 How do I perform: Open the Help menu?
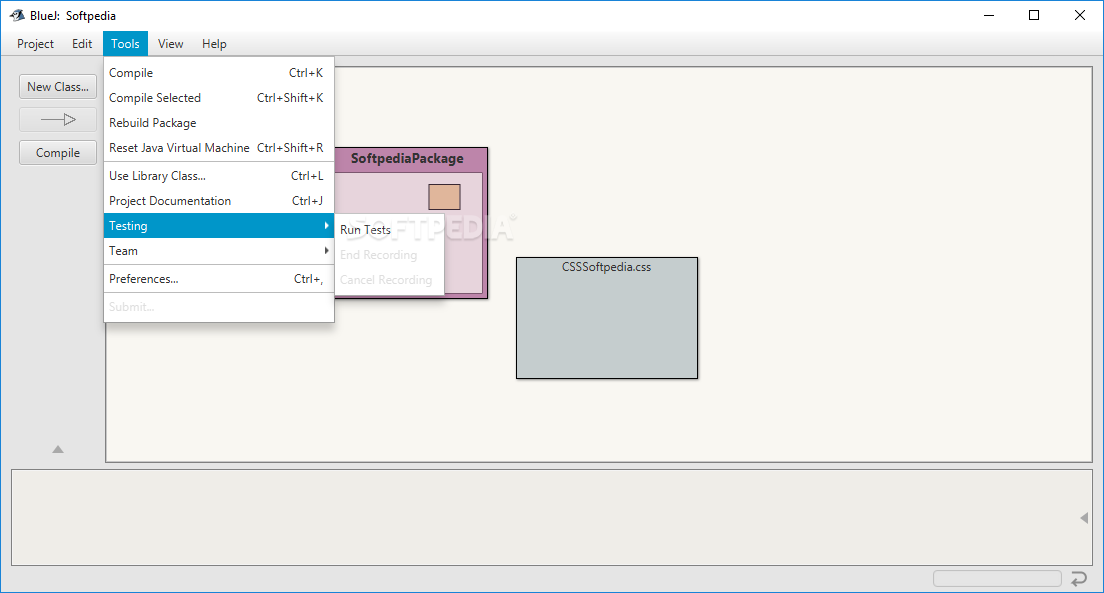click(214, 44)
